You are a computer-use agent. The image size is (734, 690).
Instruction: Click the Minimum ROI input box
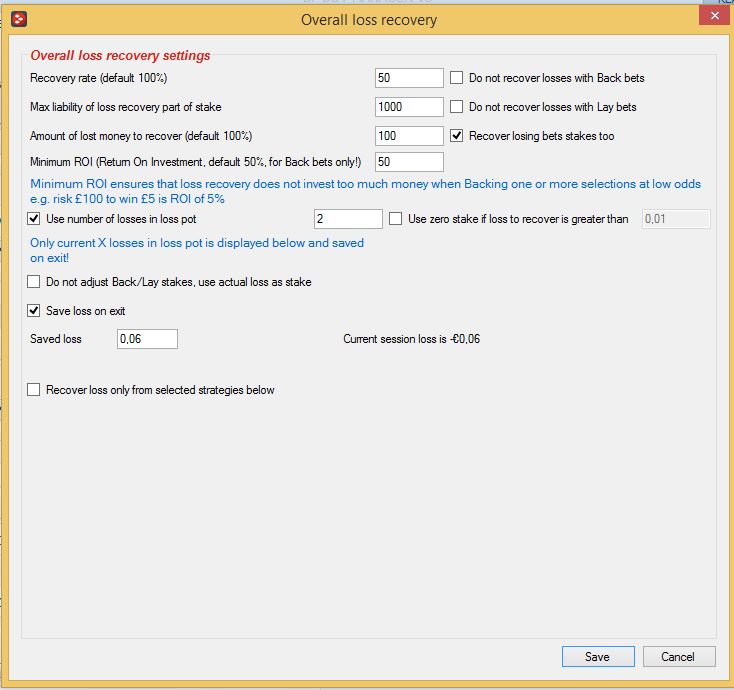click(x=409, y=162)
